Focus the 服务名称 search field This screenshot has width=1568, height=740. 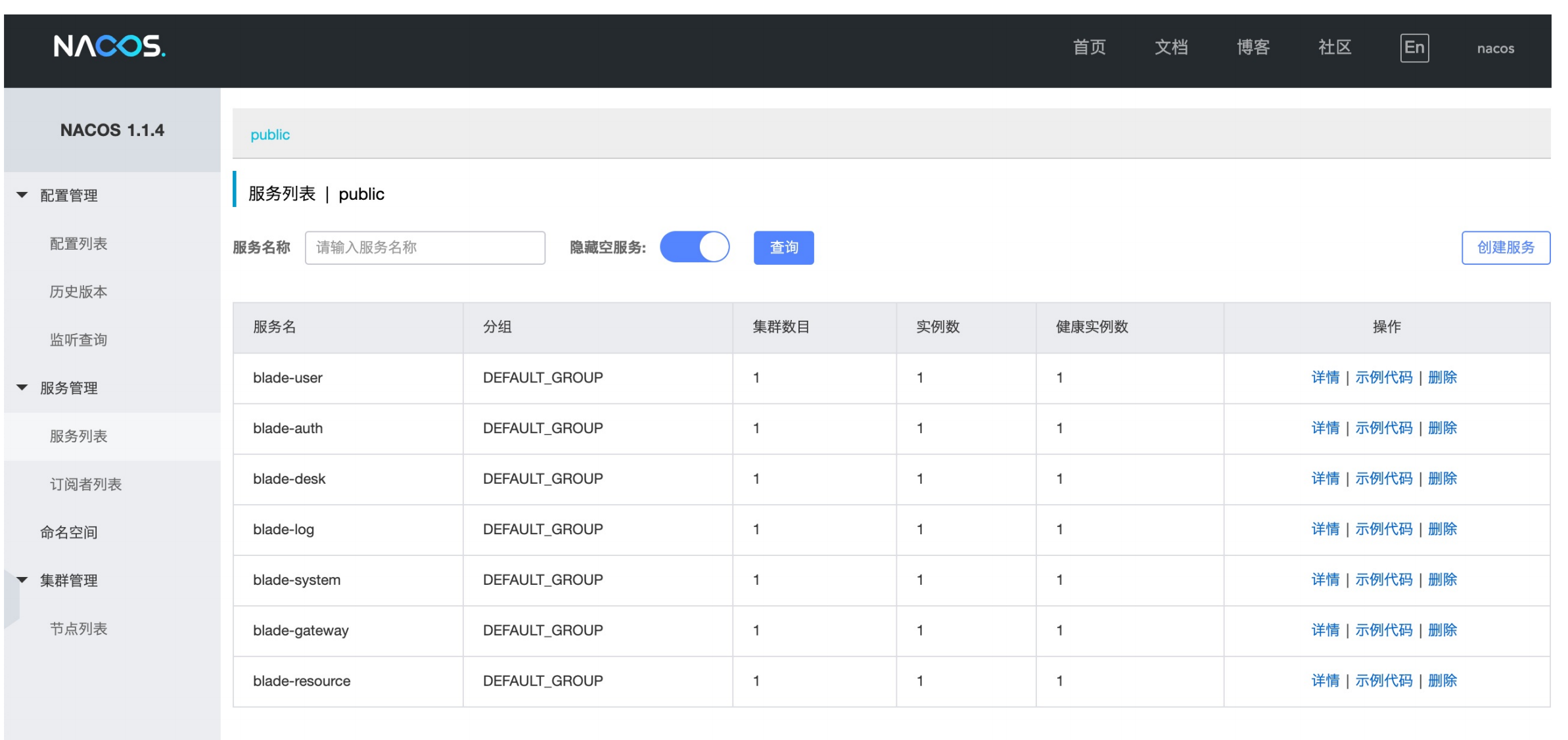click(x=425, y=248)
